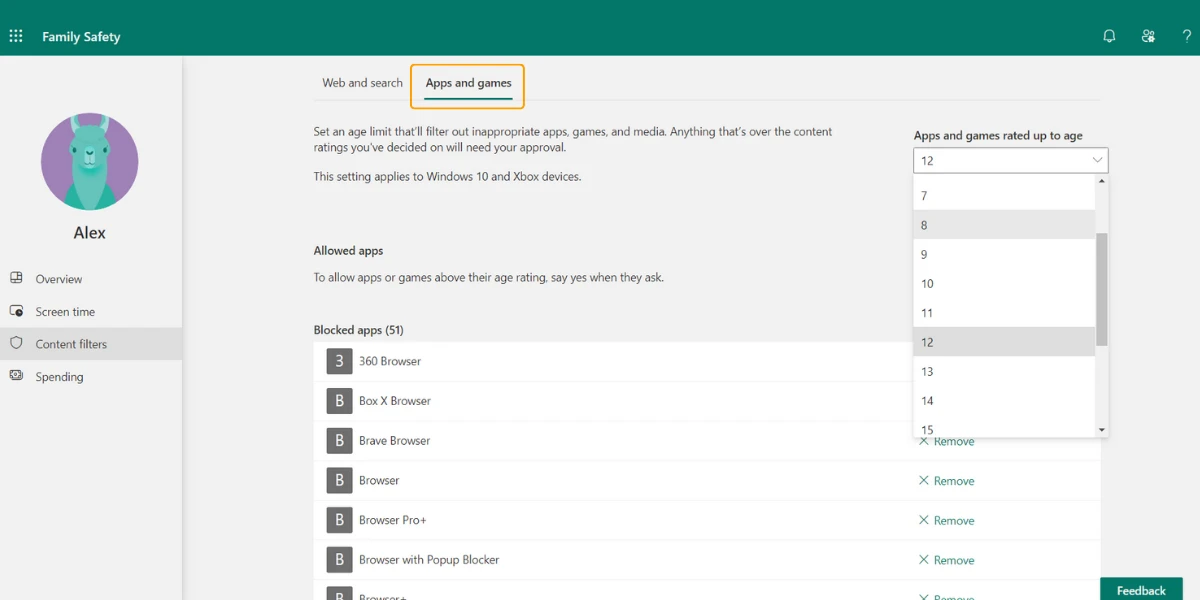Screen dimensions: 1200x600
Task: Select Content filters in sidebar
Action: tap(91, 344)
